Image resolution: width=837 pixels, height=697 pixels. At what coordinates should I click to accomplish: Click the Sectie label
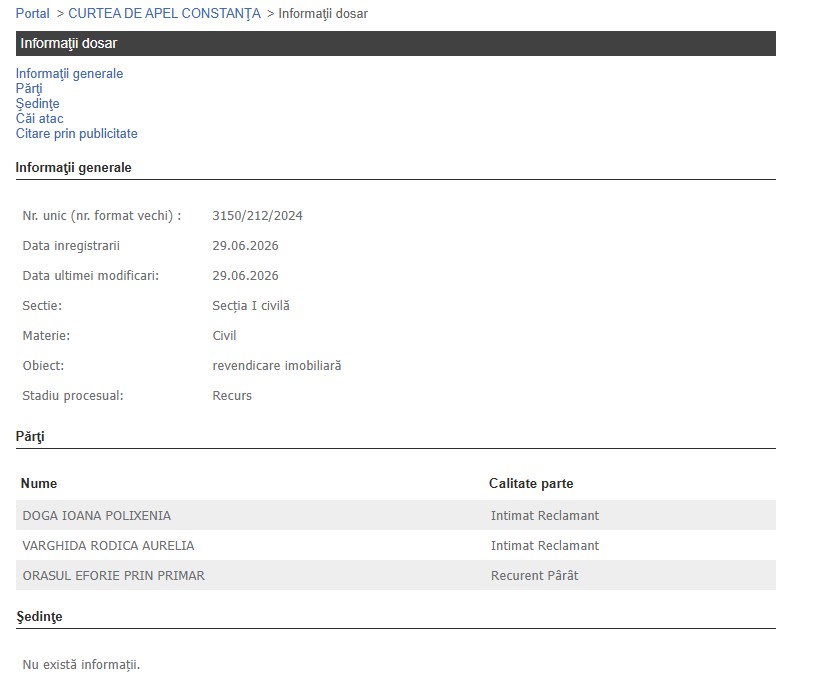click(42, 306)
